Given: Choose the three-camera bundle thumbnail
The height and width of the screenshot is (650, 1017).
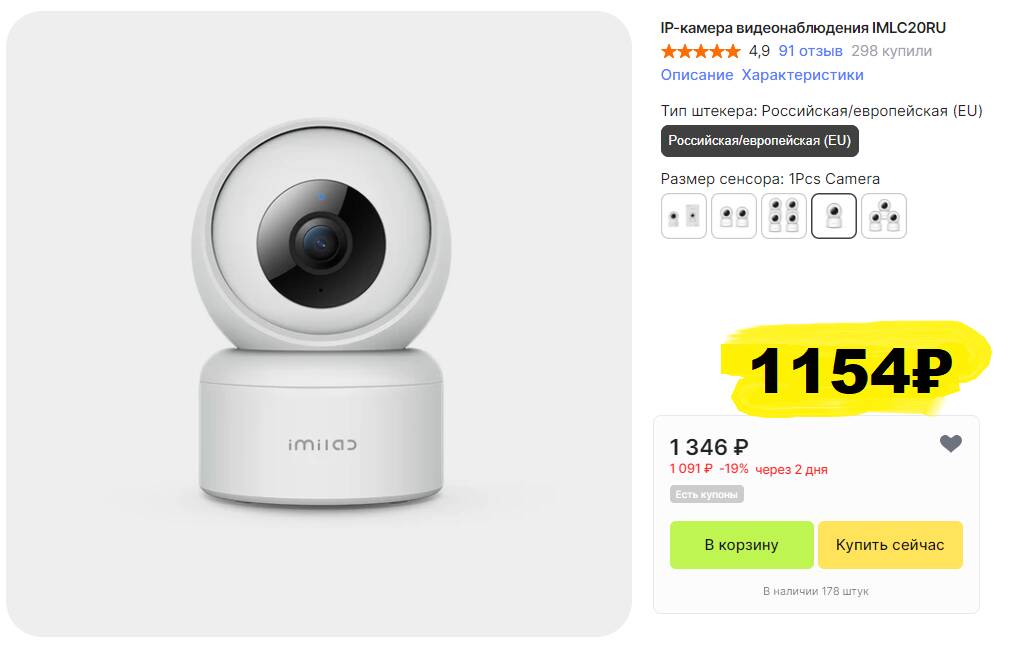Looking at the screenshot, I should point(883,216).
